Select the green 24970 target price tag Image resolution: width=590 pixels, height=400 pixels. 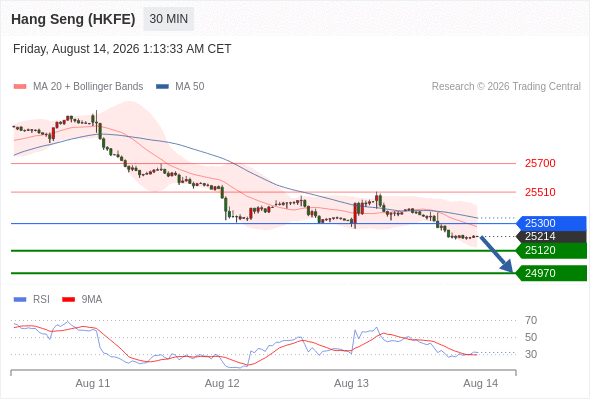click(x=551, y=273)
